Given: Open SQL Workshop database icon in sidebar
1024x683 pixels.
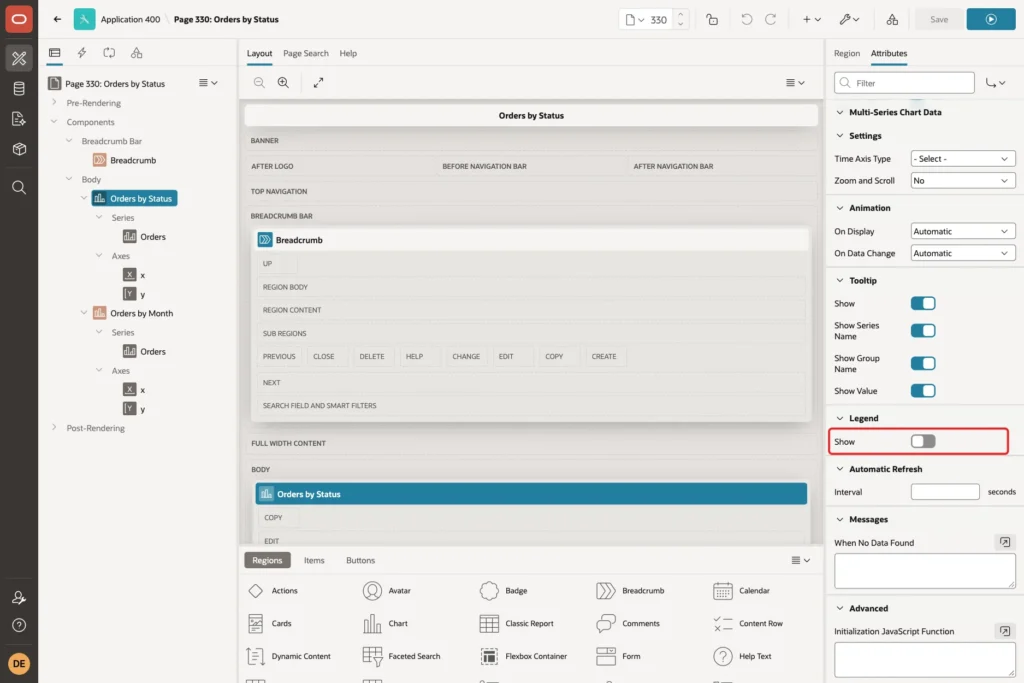Looking at the screenshot, I should pyautogui.click(x=19, y=89).
